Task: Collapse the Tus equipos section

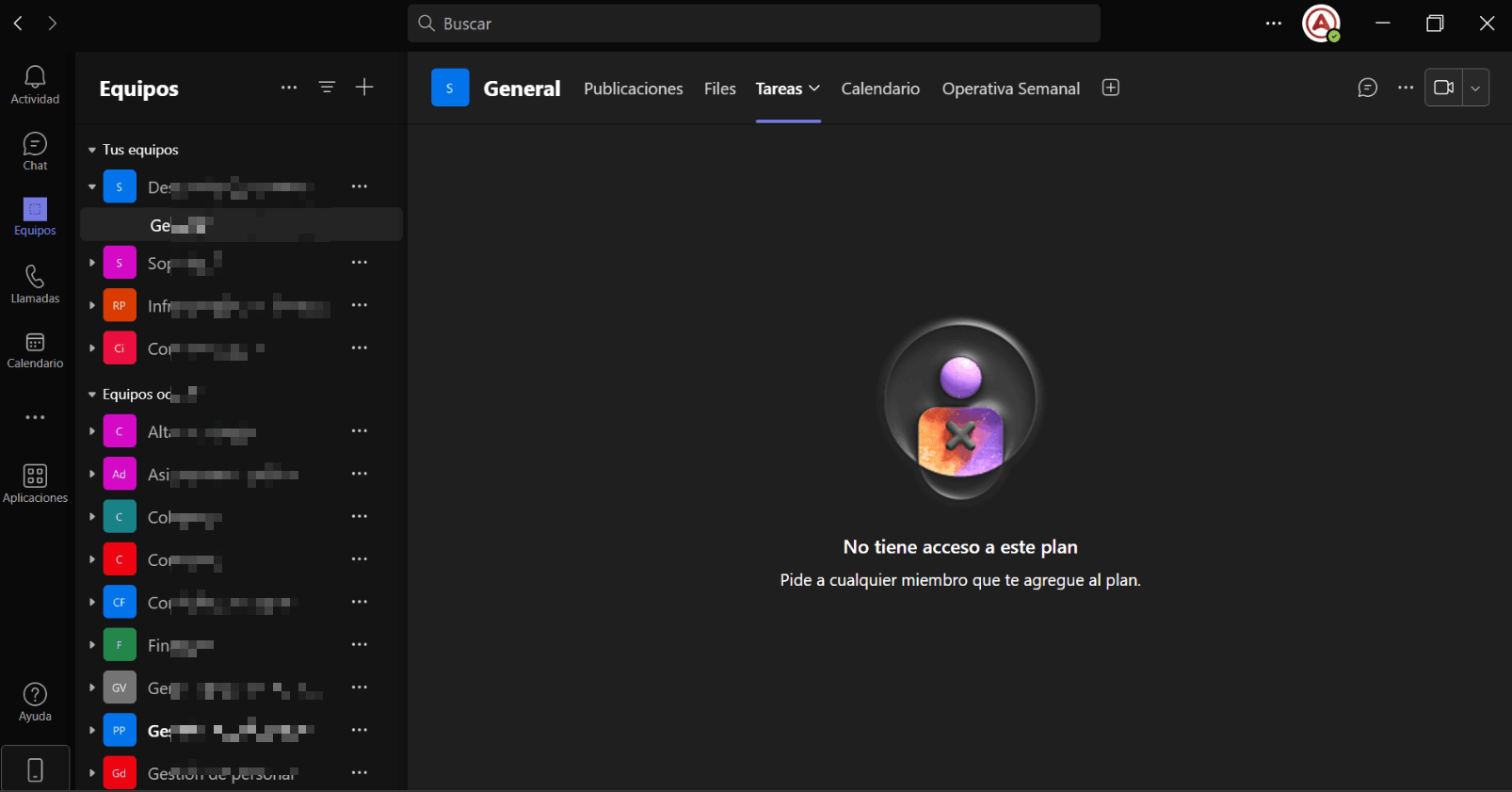Action: (92, 150)
